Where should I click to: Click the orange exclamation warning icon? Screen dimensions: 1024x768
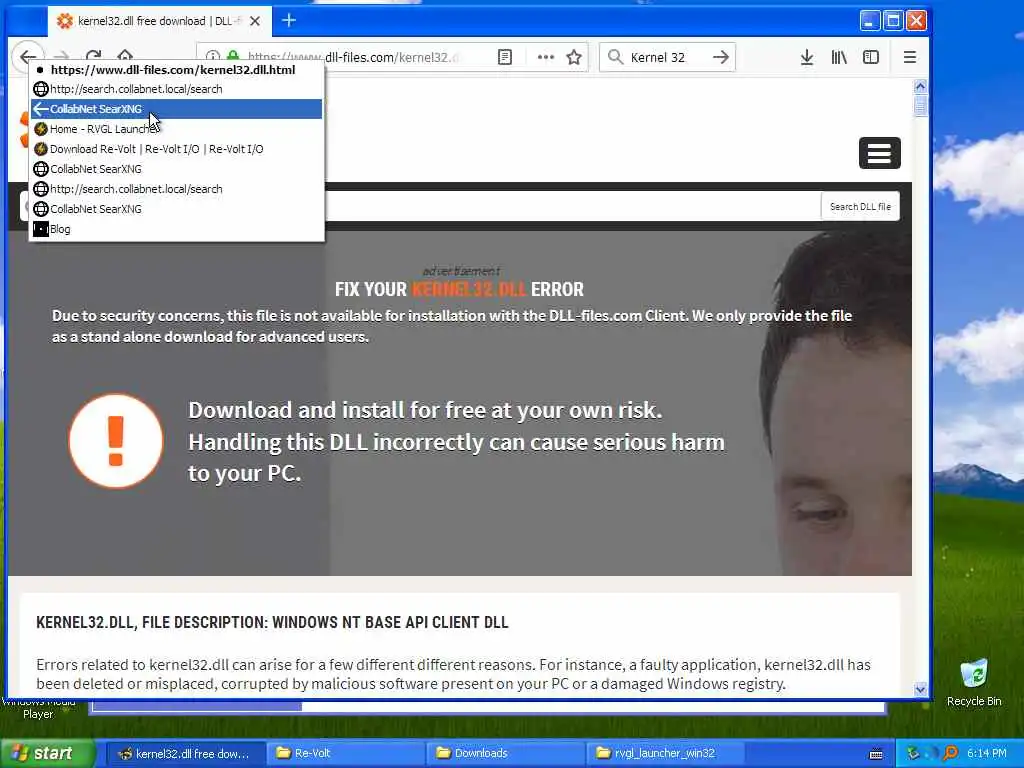[x=116, y=441]
